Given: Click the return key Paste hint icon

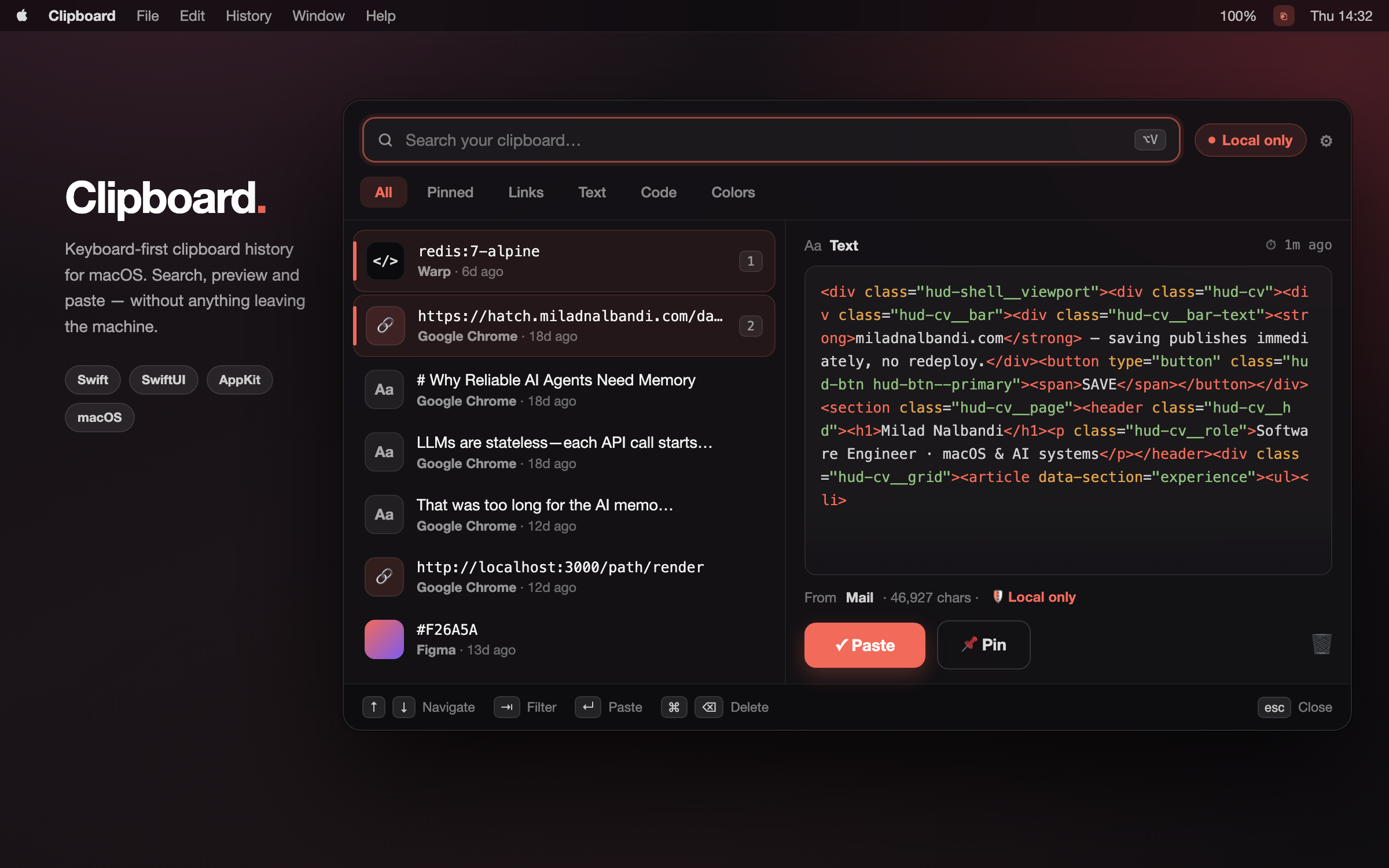Looking at the screenshot, I should (x=588, y=707).
